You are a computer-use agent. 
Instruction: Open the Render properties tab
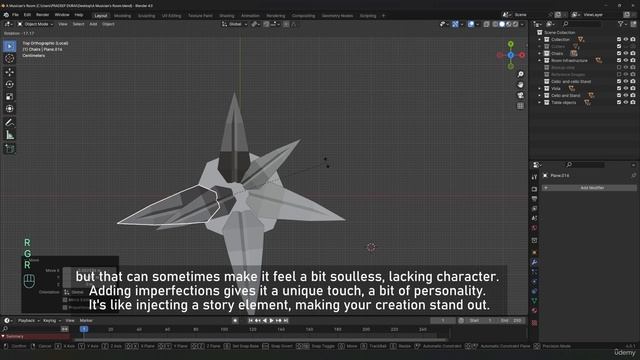(534, 189)
